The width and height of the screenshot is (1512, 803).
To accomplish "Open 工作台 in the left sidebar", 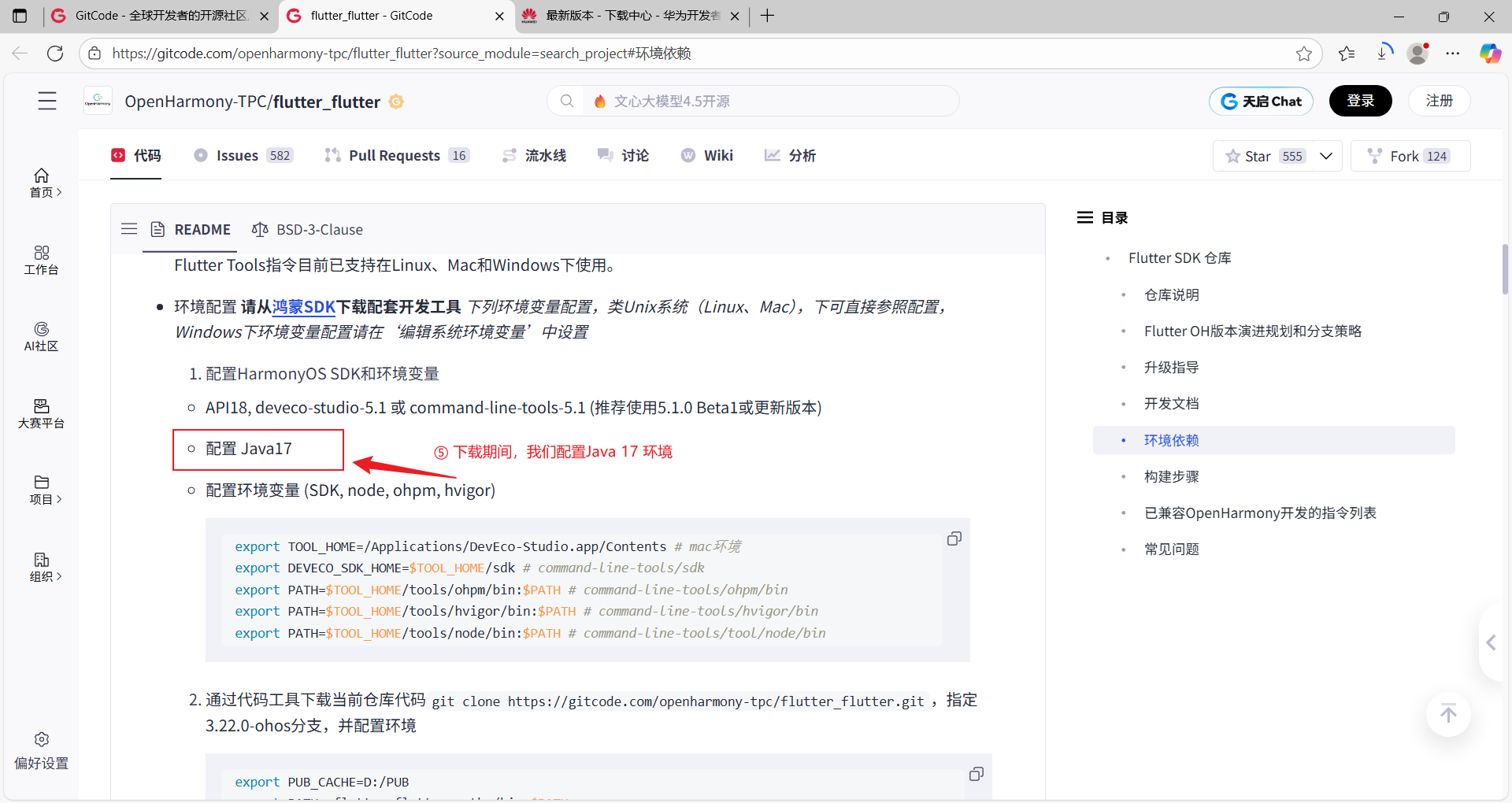I will point(42,260).
